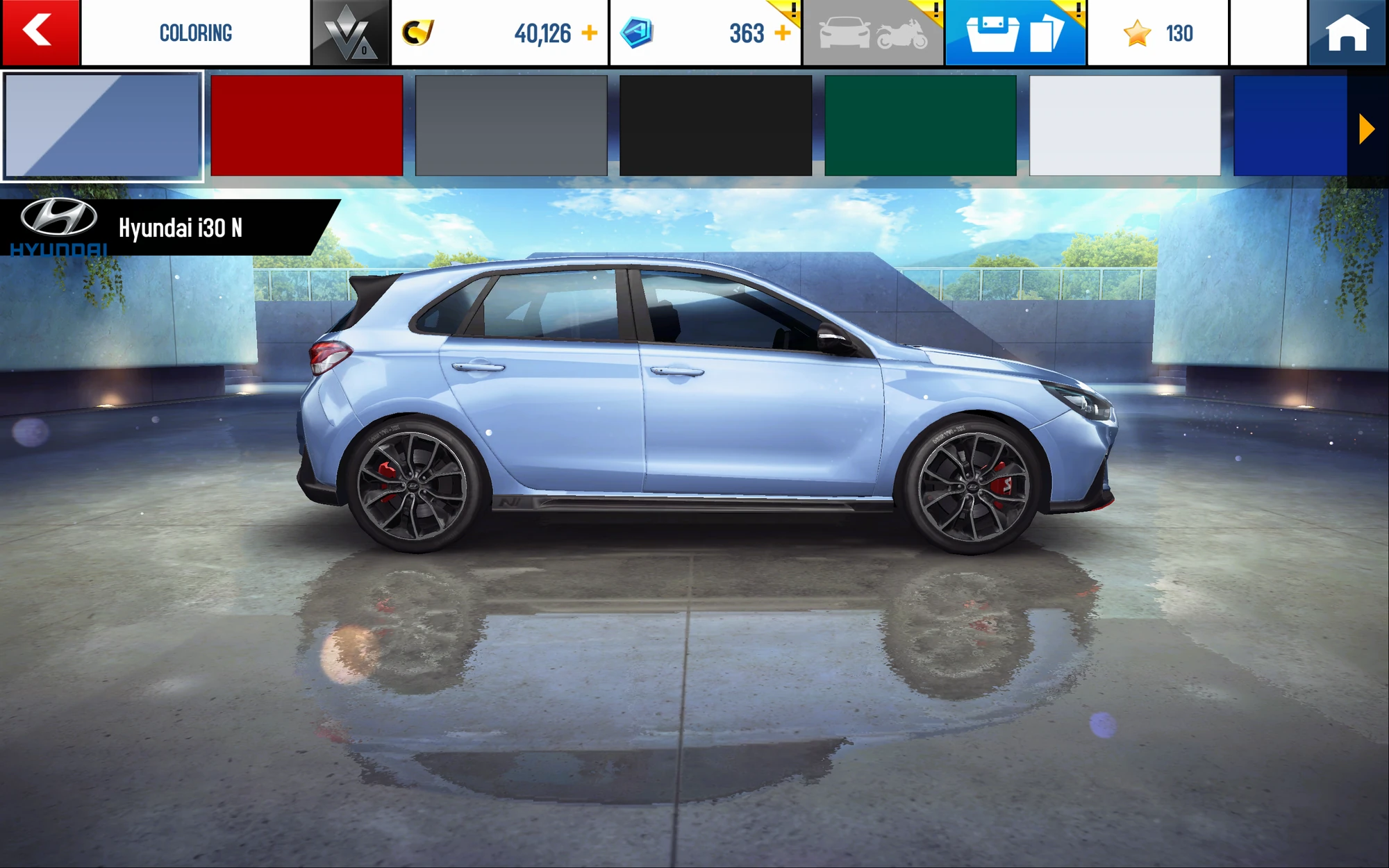Buy more Credits with the plus button
Viewport: 1389px width, 868px height.
coord(590,31)
